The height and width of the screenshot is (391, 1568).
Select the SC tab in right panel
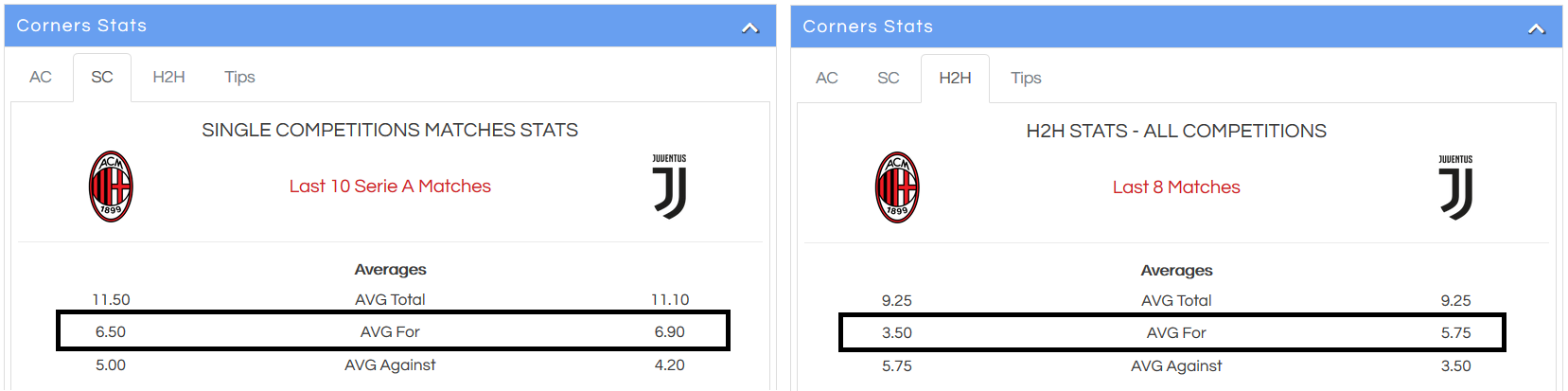pos(889,78)
